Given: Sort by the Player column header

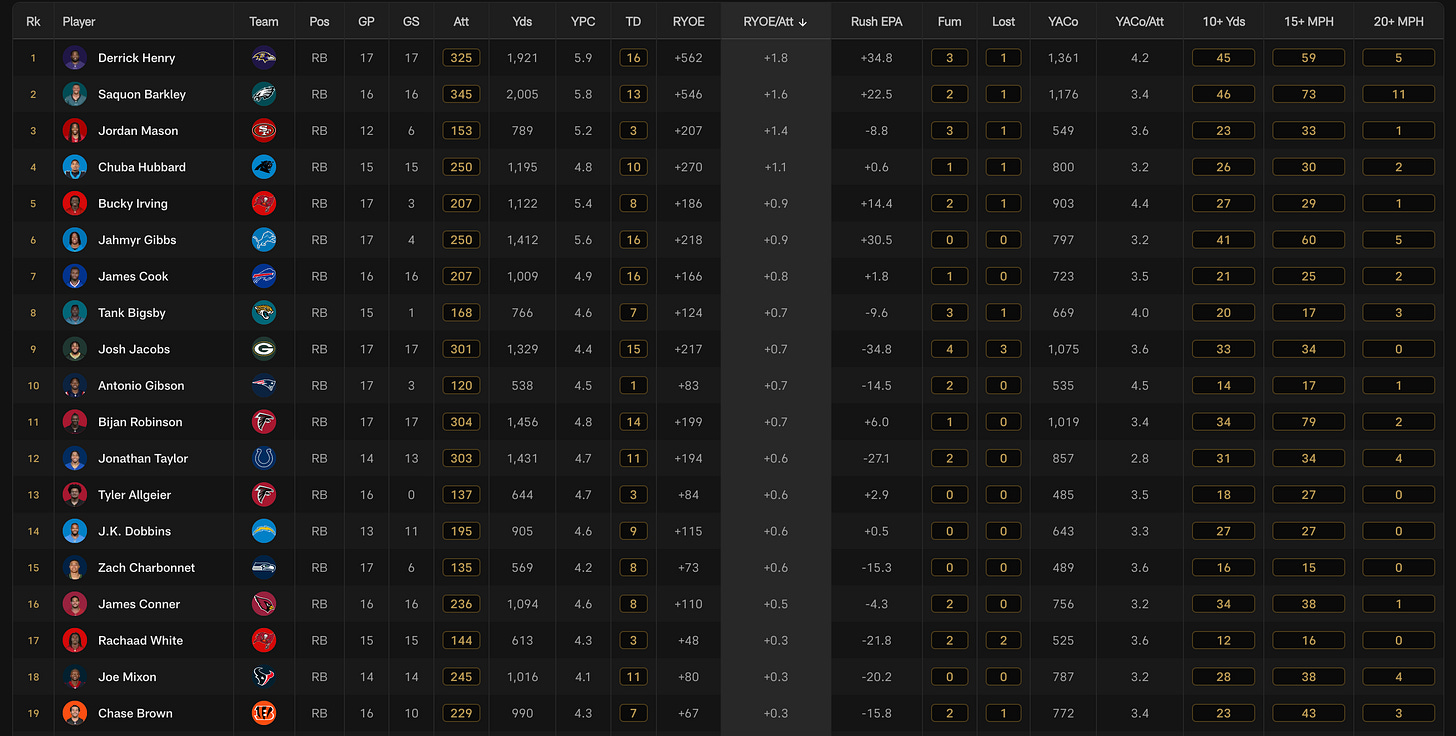Looking at the screenshot, I should click(79, 21).
